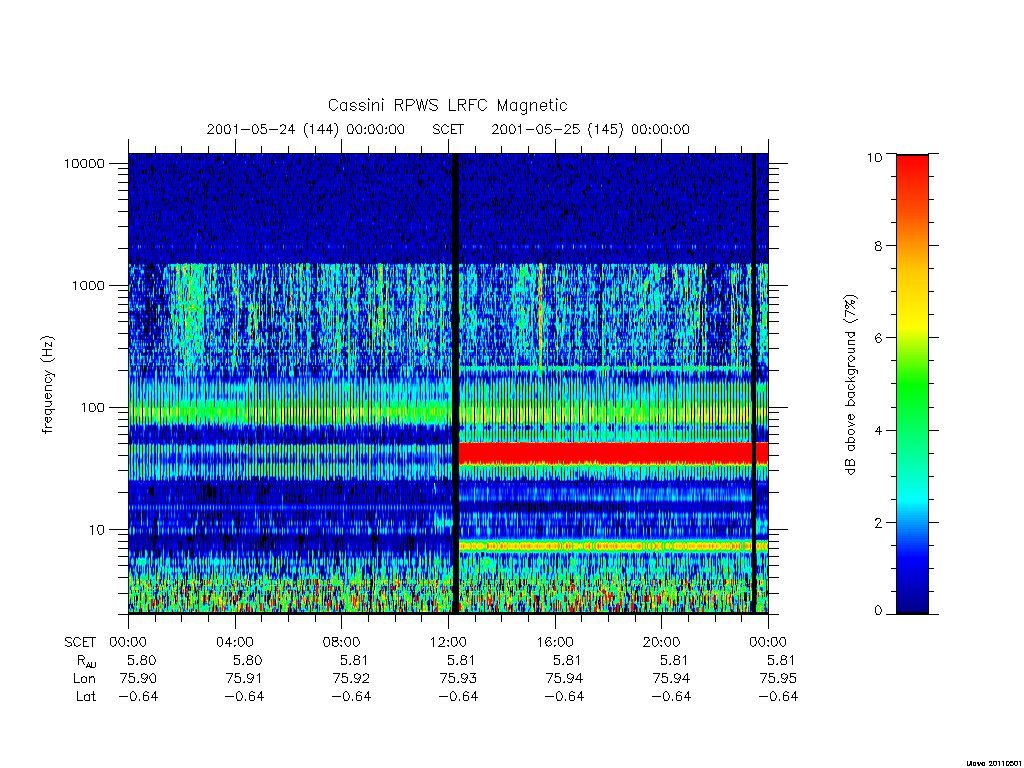Click the frequency (Hz) axis title
1024x768 pixels.
pyautogui.click(x=48, y=384)
